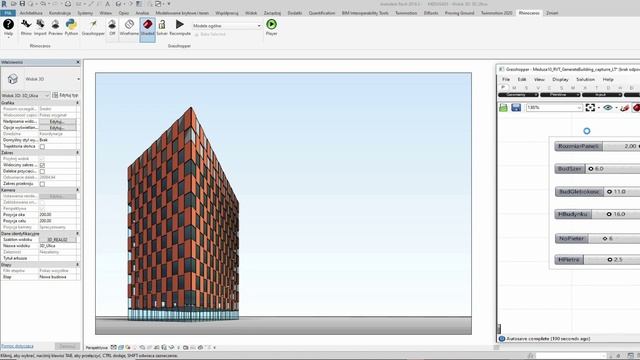
Task: Toggle Widoczny zakres checkbox
Action: 42,165
